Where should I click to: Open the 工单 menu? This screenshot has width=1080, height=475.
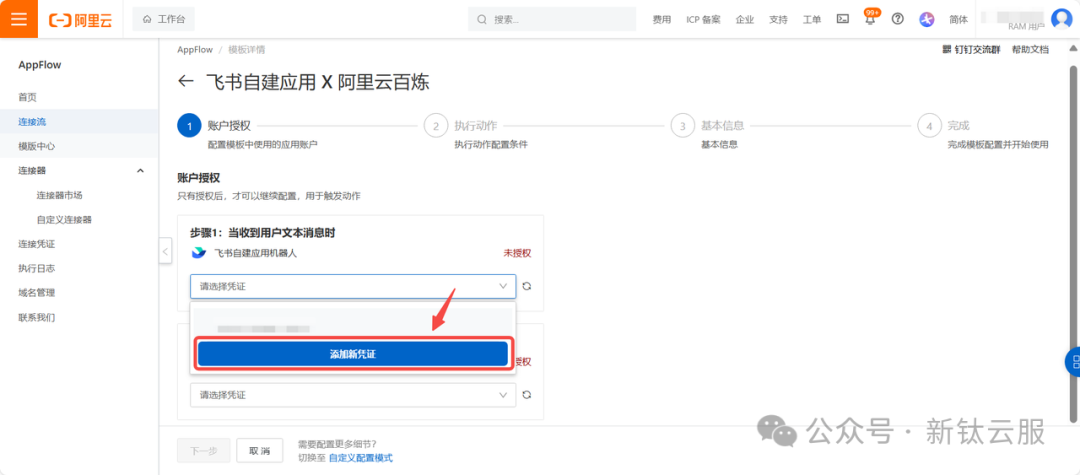coord(812,19)
